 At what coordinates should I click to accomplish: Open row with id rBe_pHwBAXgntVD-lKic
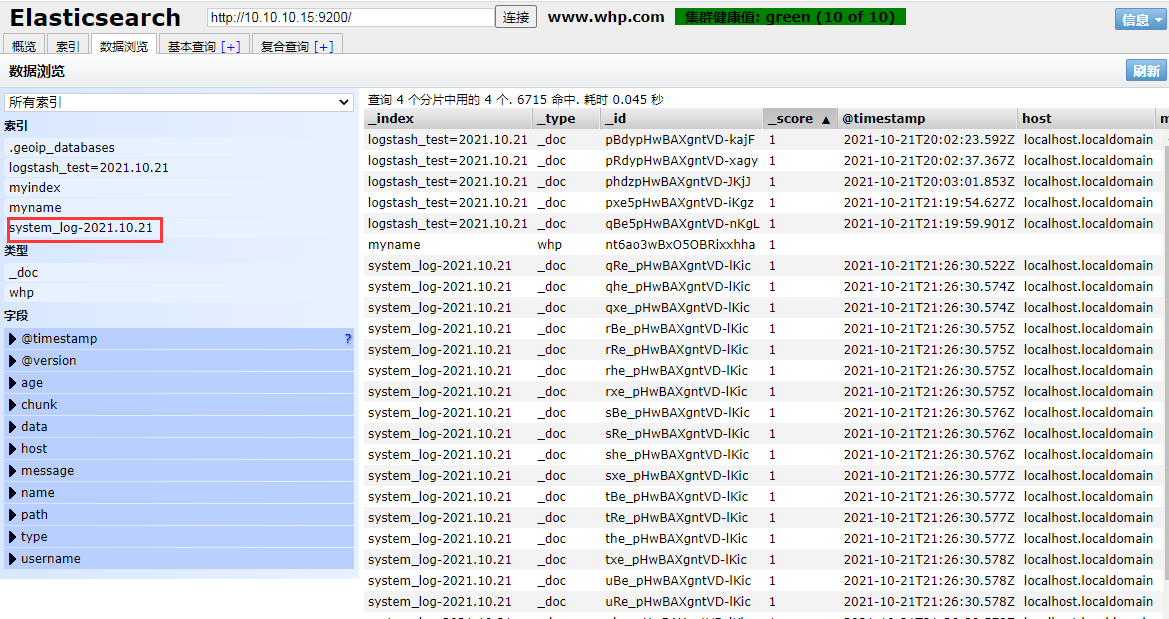coord(677,328)
